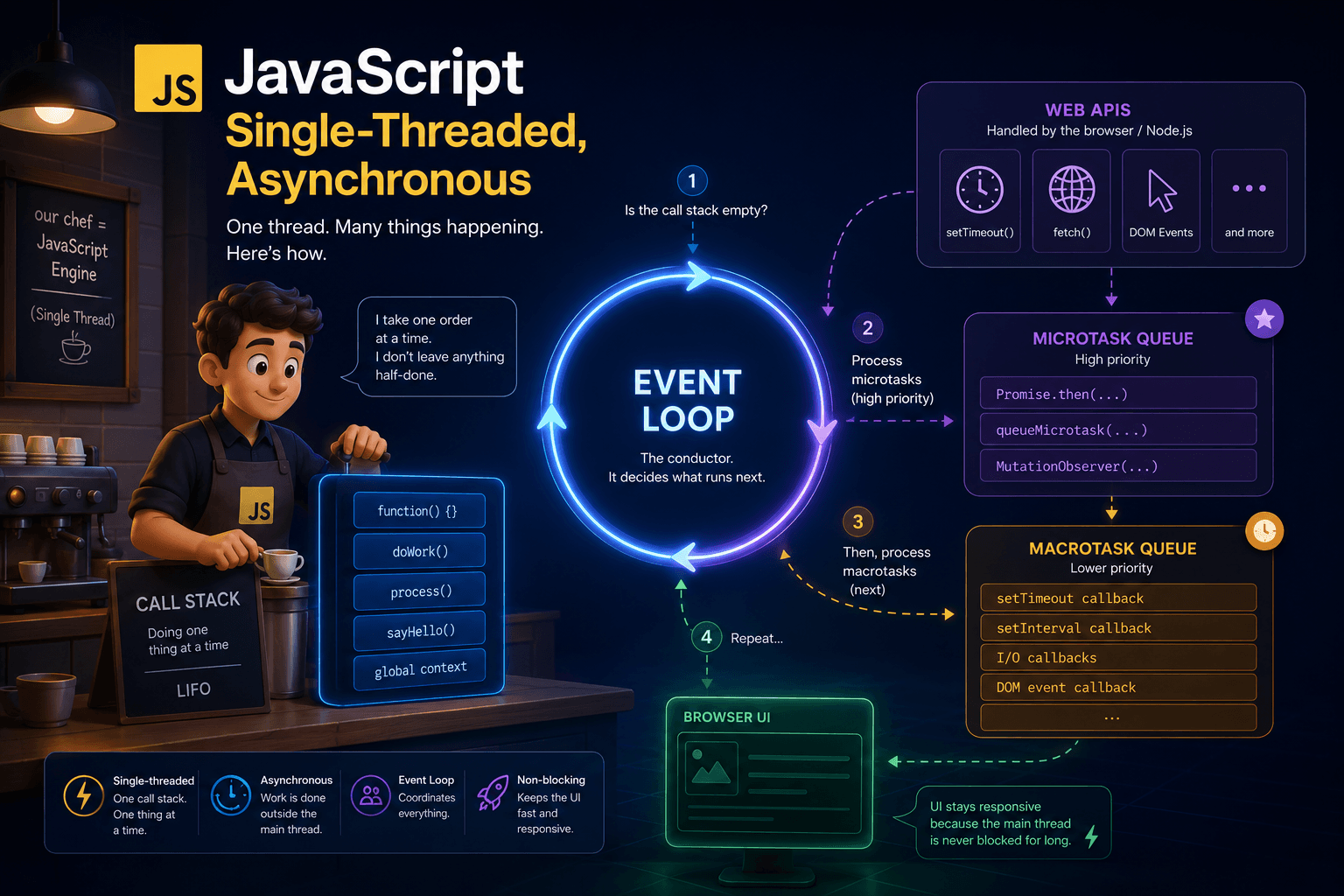Click the 'Single-Threaded, Asynchronous' subtitle
Screen dimensions: 1344x896
point(406,155)
